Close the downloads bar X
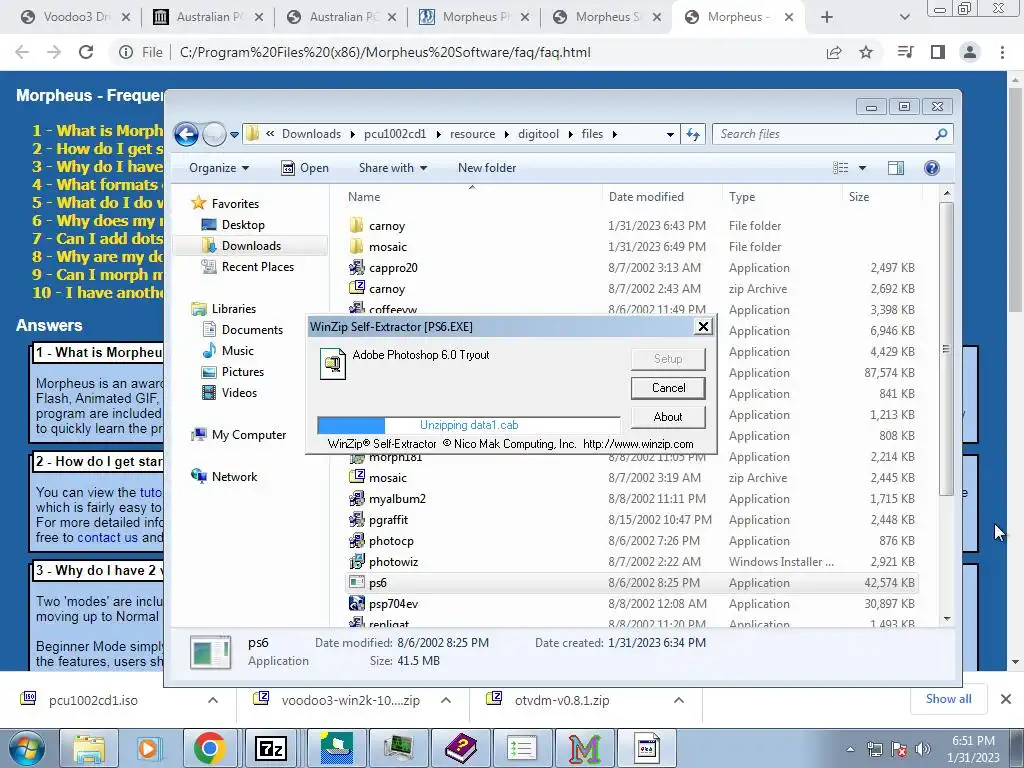 (x=1006, y=699)
